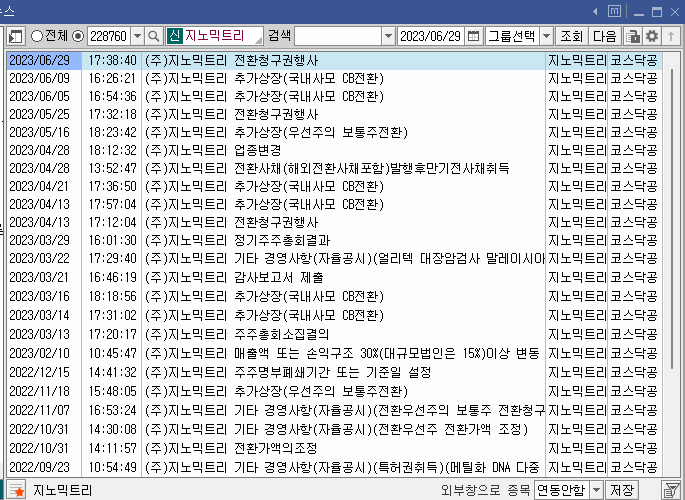The image size is (685, 500).
Task: Click the magnifier stock search icon
Action: point(153,36)
